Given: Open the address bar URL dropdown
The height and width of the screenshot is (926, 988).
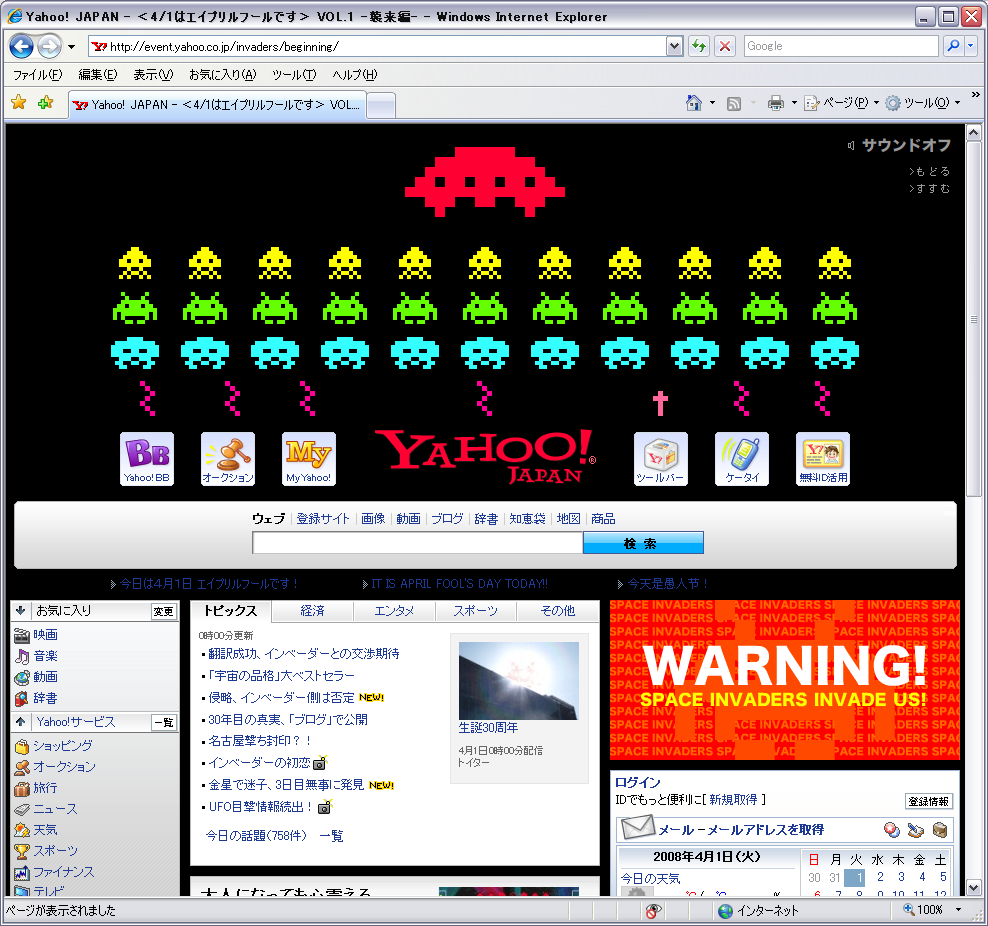Looking at the screenshot, I should tap(674, 46).
